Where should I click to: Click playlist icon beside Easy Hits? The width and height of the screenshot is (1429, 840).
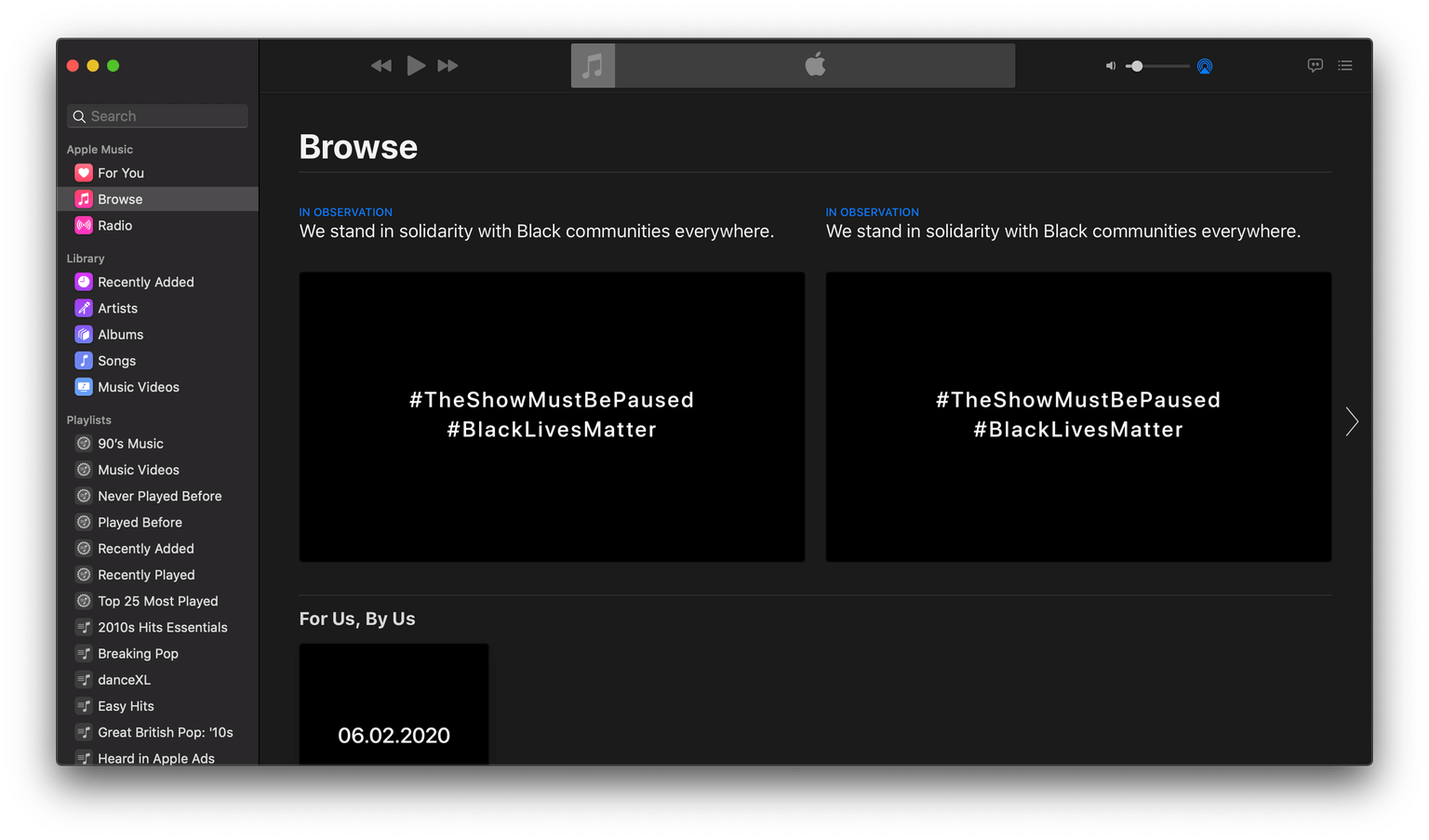click(84, 706)
